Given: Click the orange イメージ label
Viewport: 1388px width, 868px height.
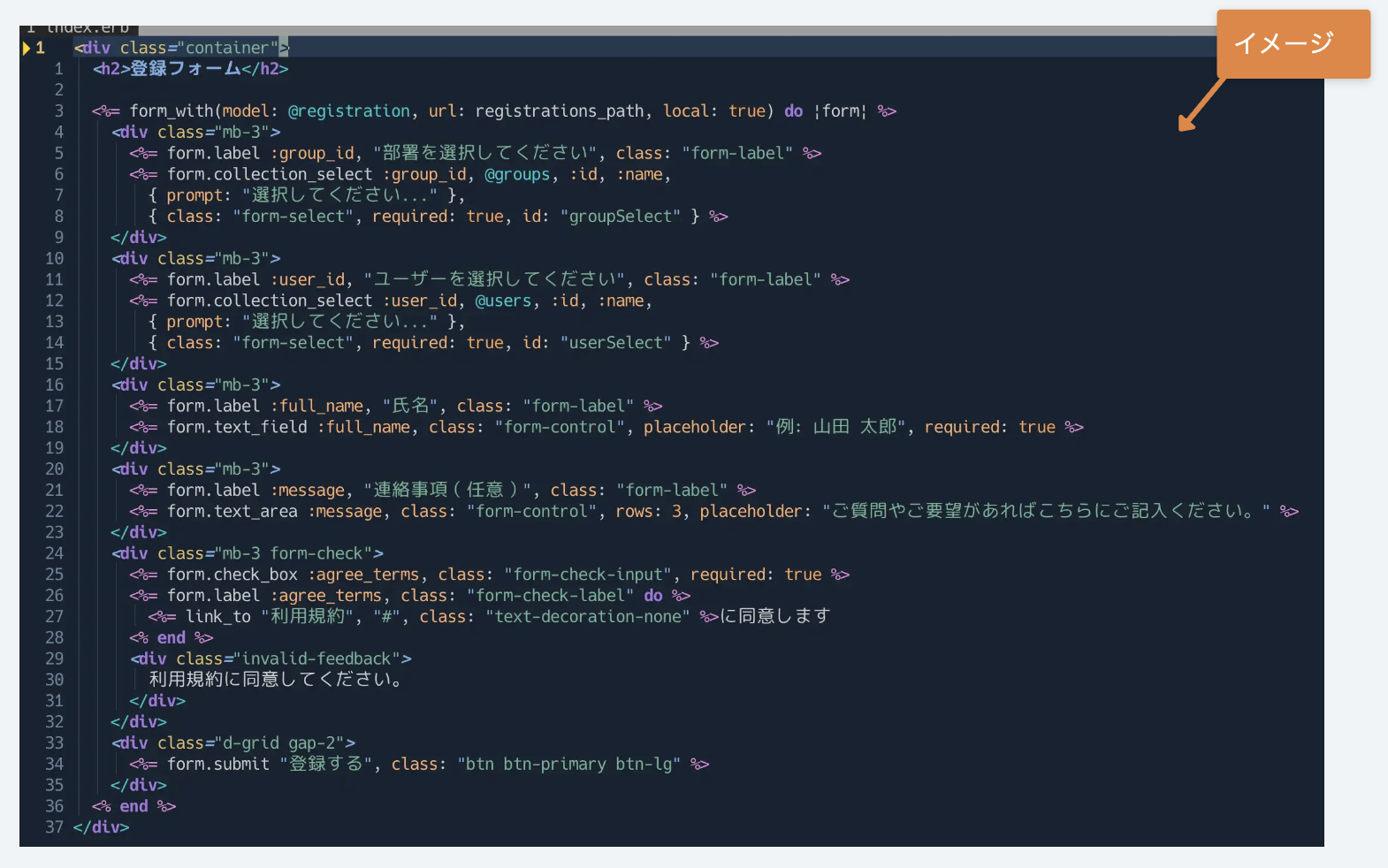Looking at the screenshot, I should tap(1293, 43).
